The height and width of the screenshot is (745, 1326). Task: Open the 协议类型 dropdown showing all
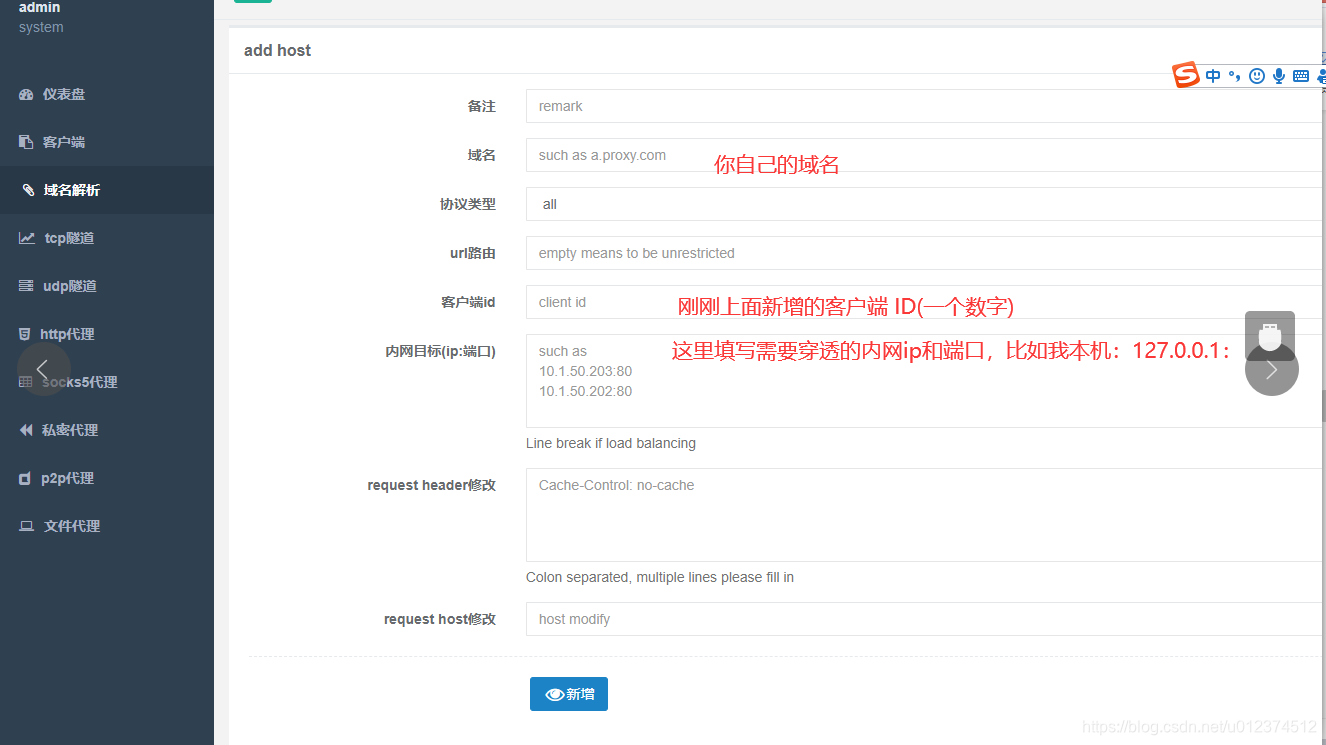[x=925, y=204]
